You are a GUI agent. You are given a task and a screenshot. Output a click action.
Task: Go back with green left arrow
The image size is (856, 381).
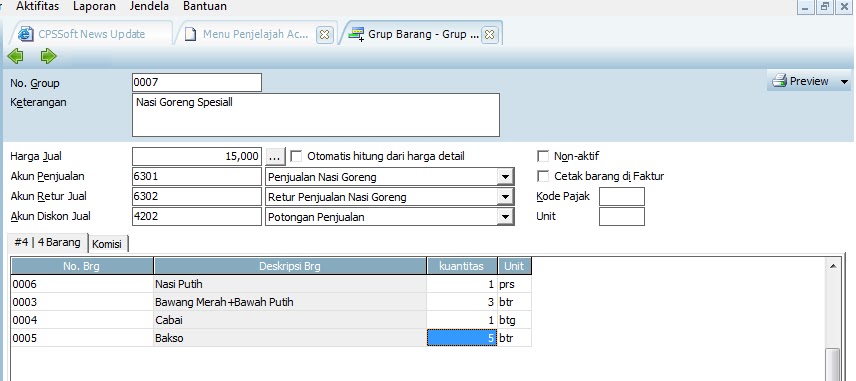(x=16, y=56)
